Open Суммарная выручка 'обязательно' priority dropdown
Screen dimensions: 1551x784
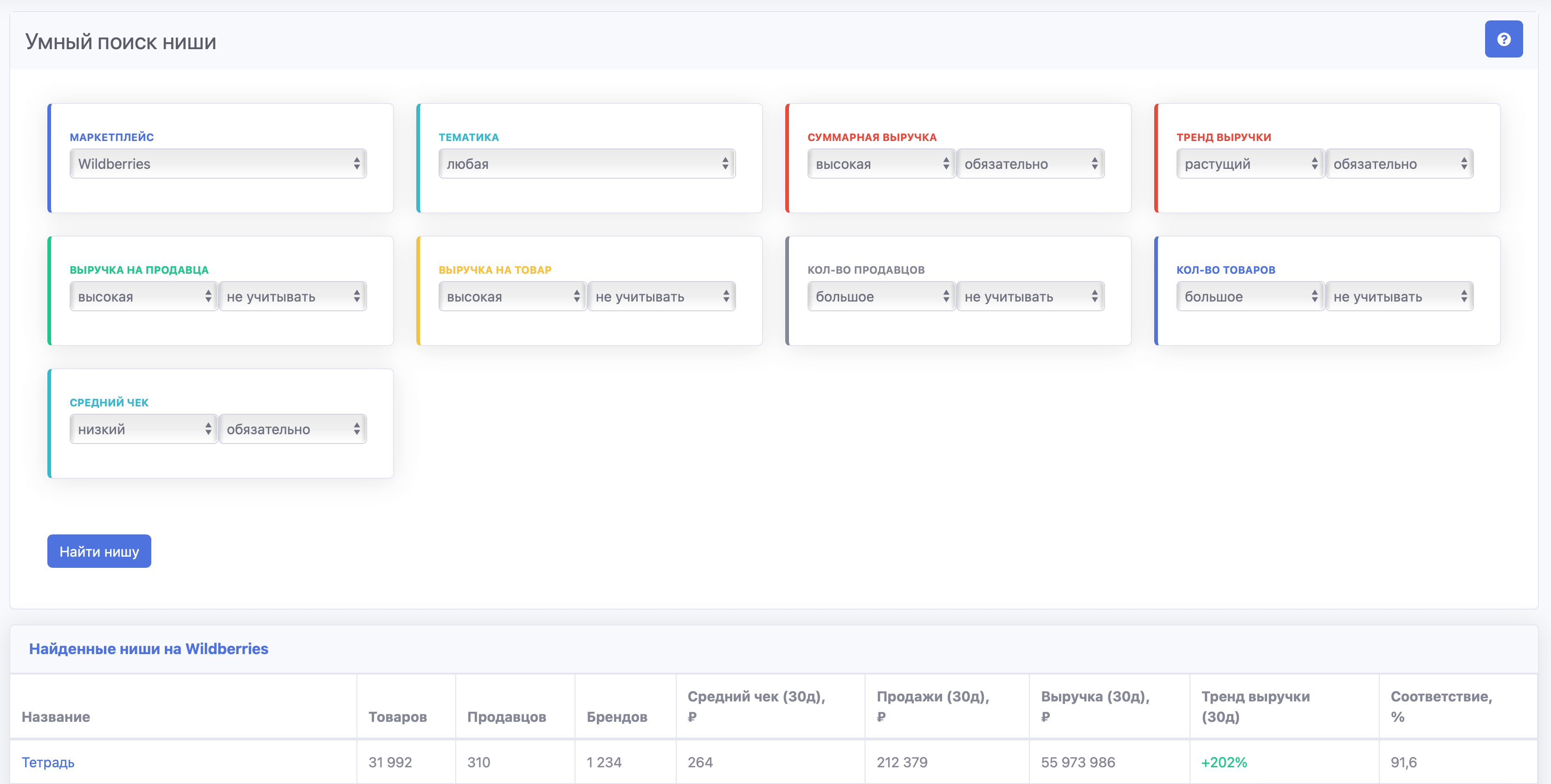(x=1029, y=164)
